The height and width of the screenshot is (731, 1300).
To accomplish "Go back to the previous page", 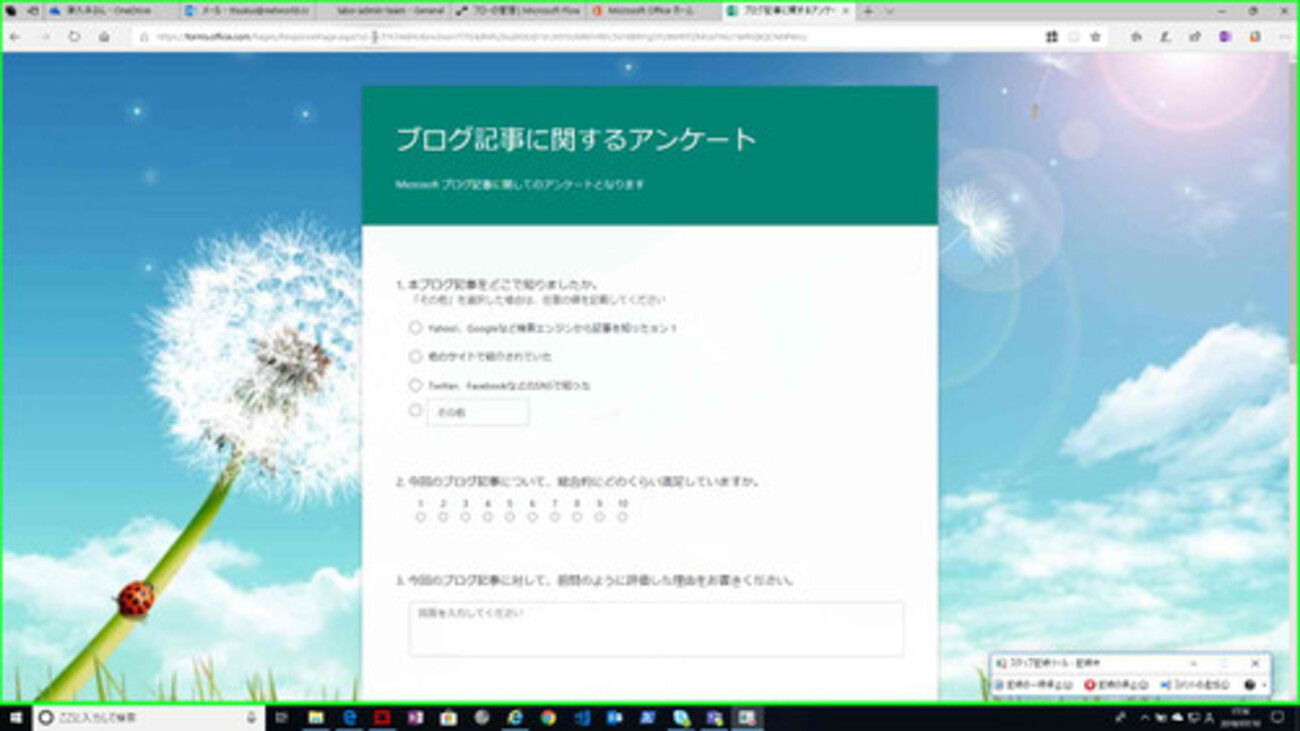I will coord(15,37).
